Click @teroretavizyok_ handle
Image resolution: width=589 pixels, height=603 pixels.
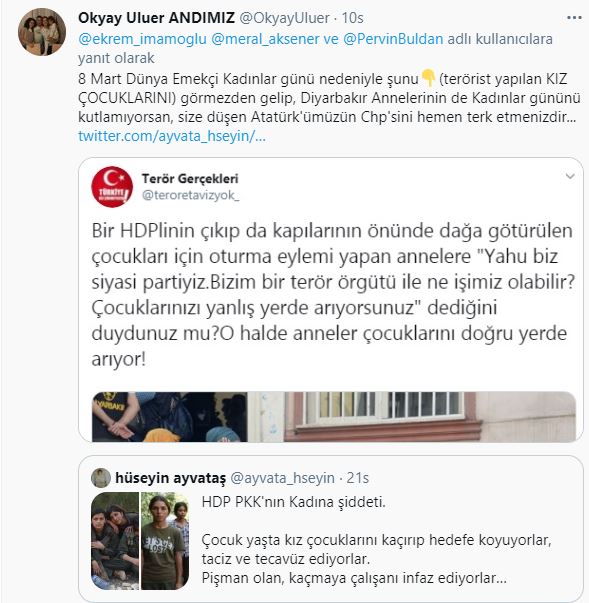tap(190, 195)
